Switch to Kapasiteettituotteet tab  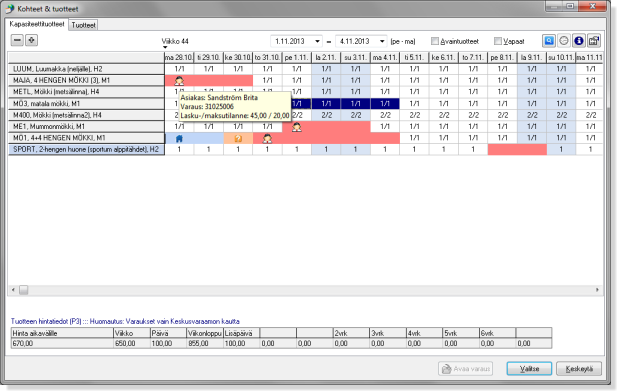[37, 24]
